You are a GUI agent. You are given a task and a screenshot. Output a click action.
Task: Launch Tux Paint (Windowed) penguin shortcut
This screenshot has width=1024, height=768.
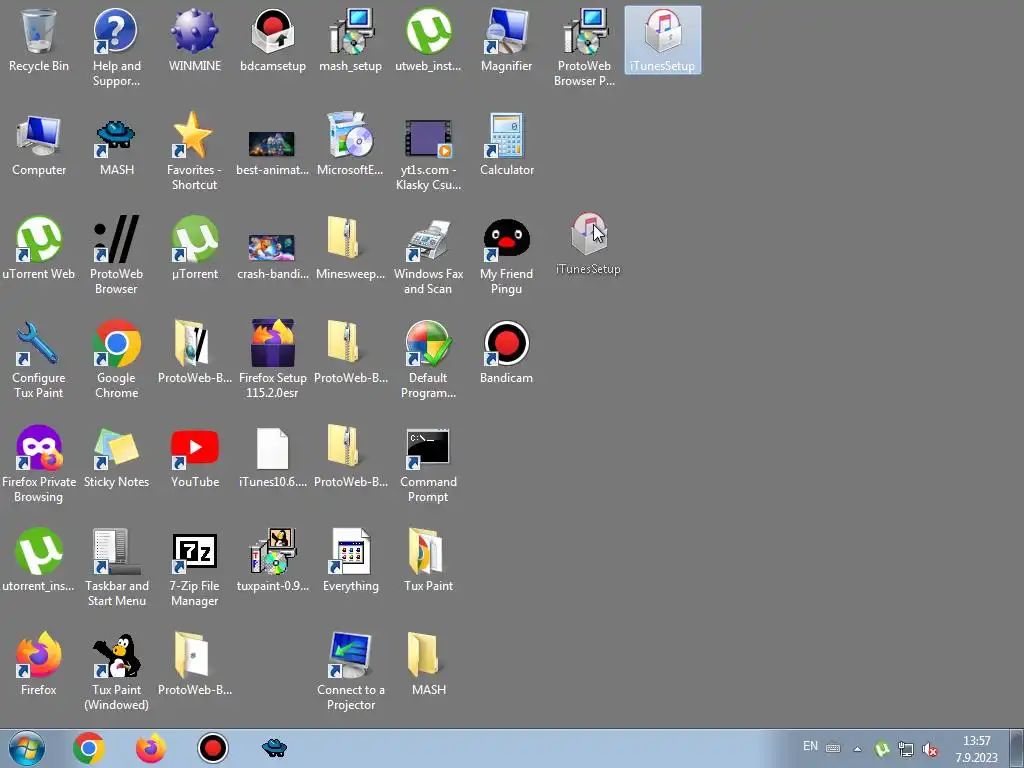(x=116, y=673)
